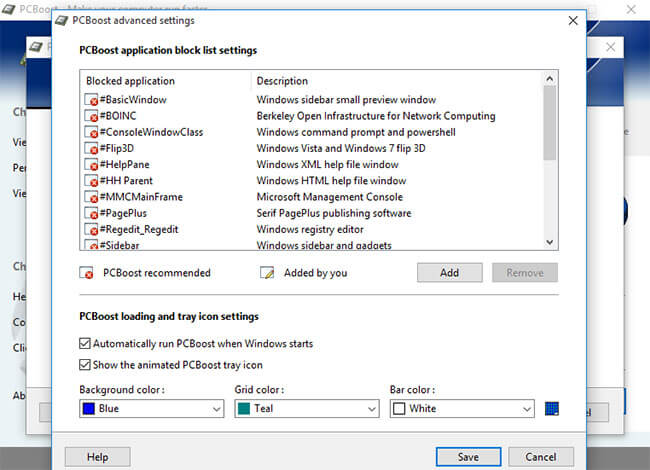Click the blocked icon beside #HH Parent
650x470 pixels.
(91, 181)
